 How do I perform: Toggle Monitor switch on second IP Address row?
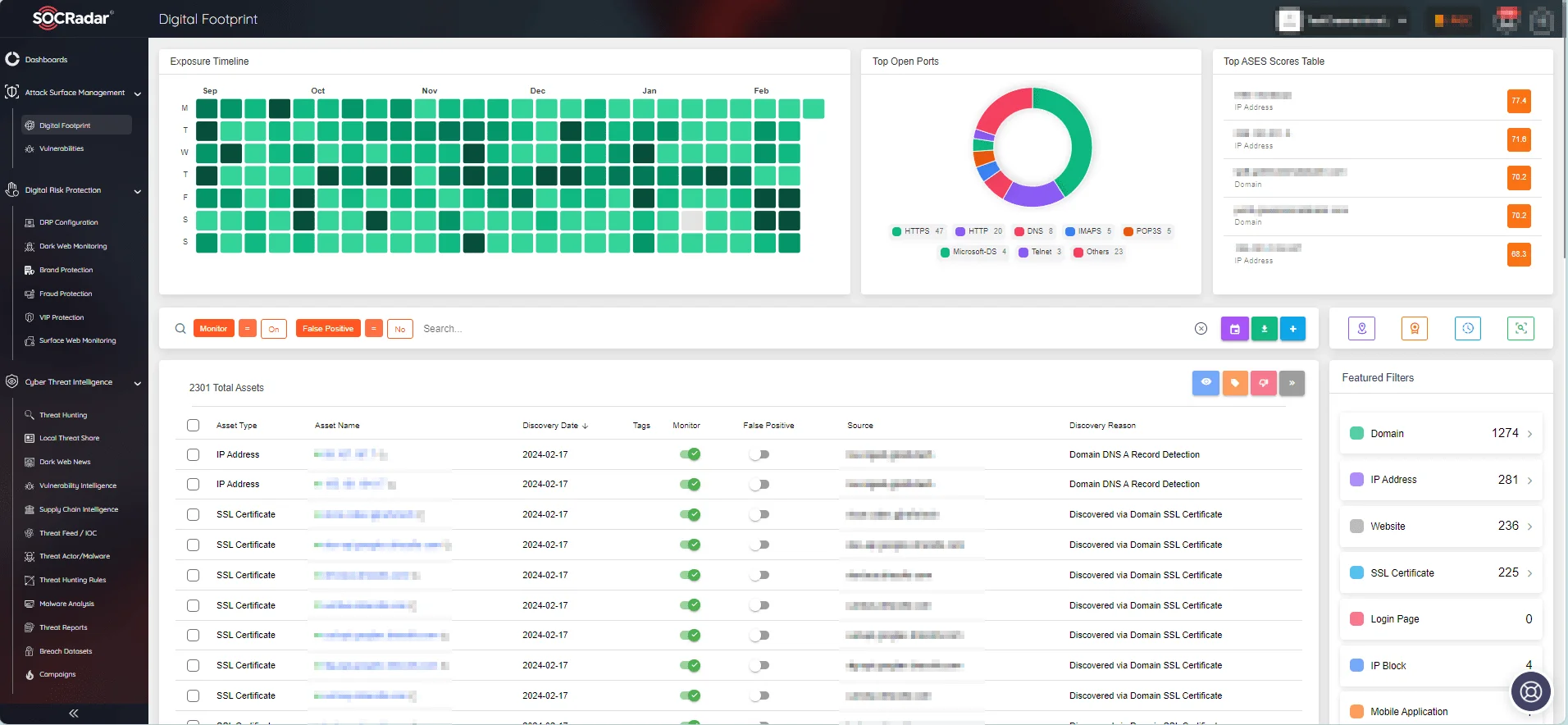pyautogui.click(x=690, y=485)
